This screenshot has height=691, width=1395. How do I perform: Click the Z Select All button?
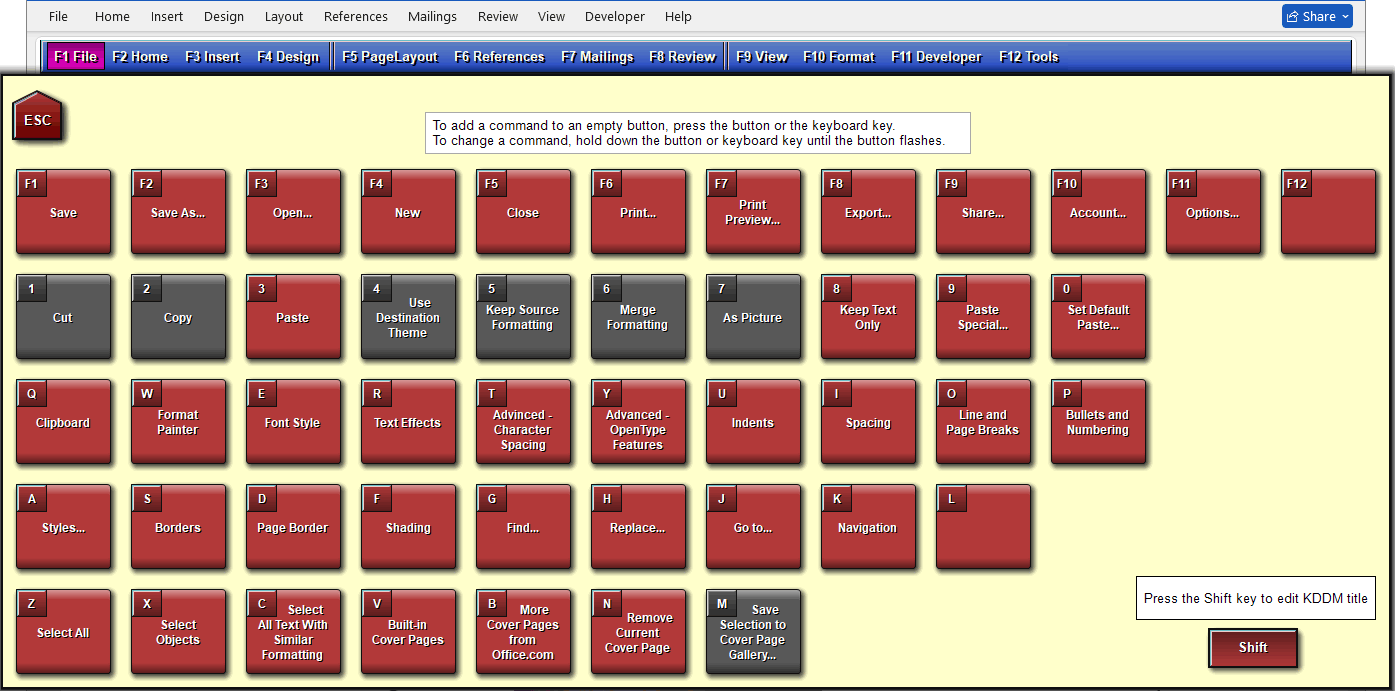coord(63,632)
